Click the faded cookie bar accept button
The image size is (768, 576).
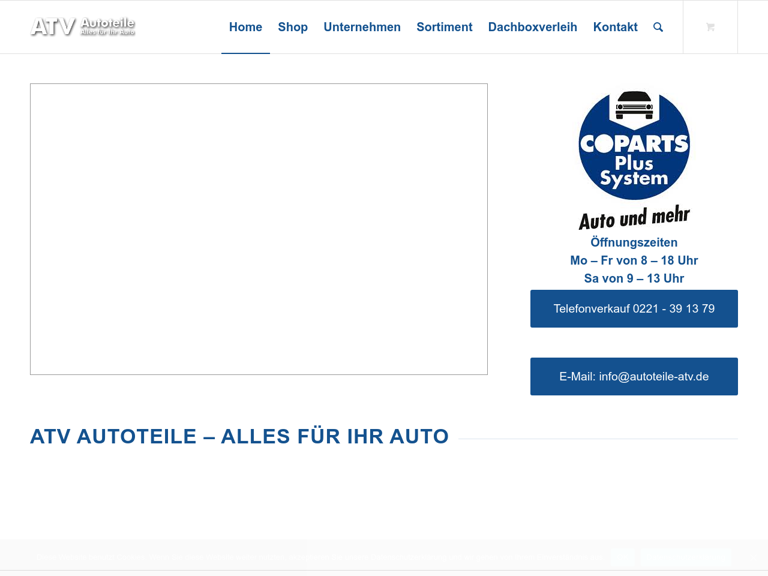tap(685, 557)
